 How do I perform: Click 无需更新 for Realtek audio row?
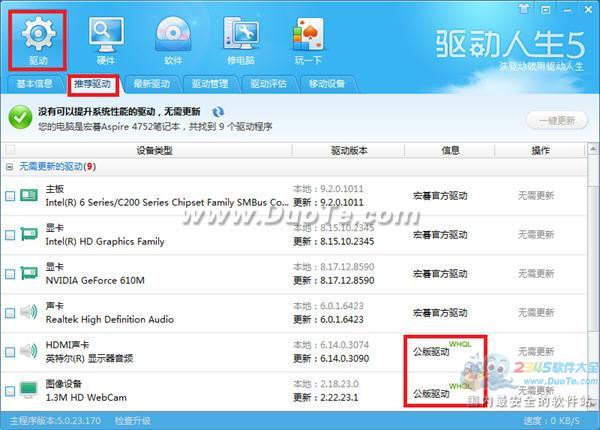pos(536,313)
